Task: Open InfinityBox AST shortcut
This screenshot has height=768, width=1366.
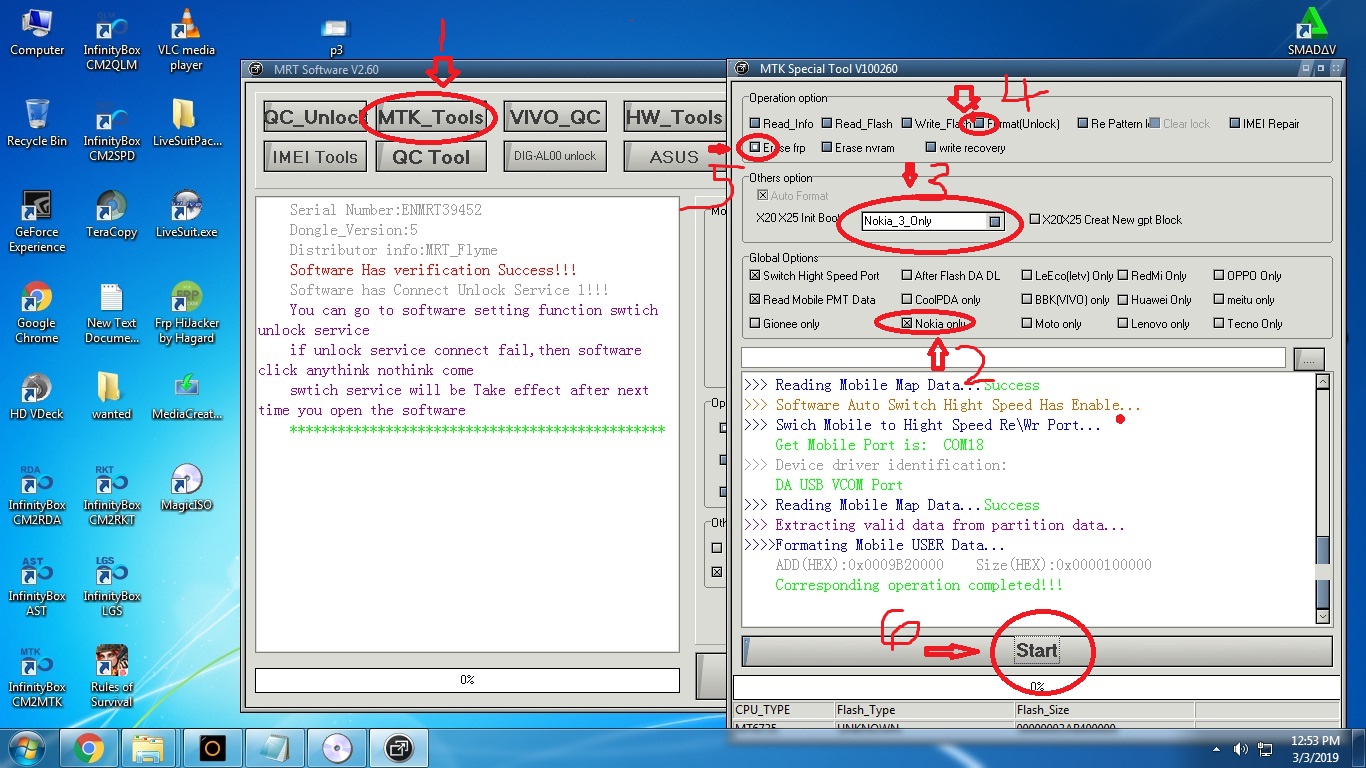Action: (x=37, y=586)
